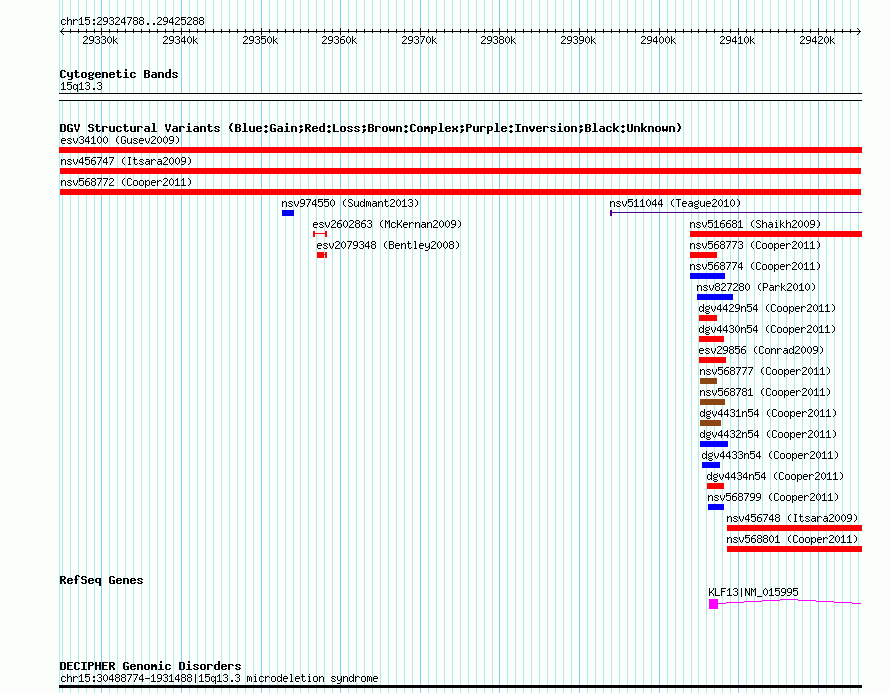Select the red loss bar under nsv516681

(x=776, y=234)
